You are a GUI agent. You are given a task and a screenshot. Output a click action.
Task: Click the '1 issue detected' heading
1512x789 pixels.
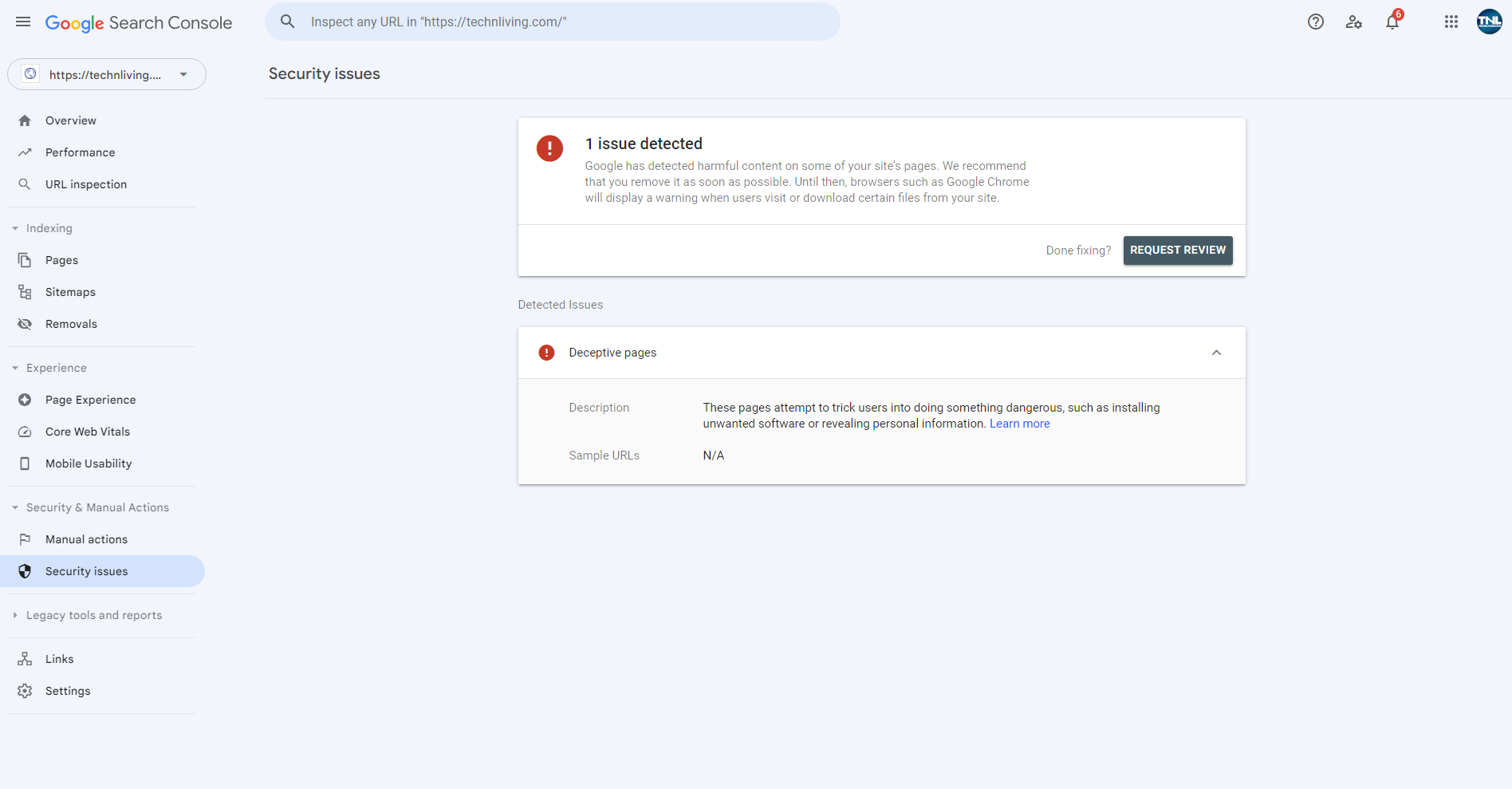point(644,144)
